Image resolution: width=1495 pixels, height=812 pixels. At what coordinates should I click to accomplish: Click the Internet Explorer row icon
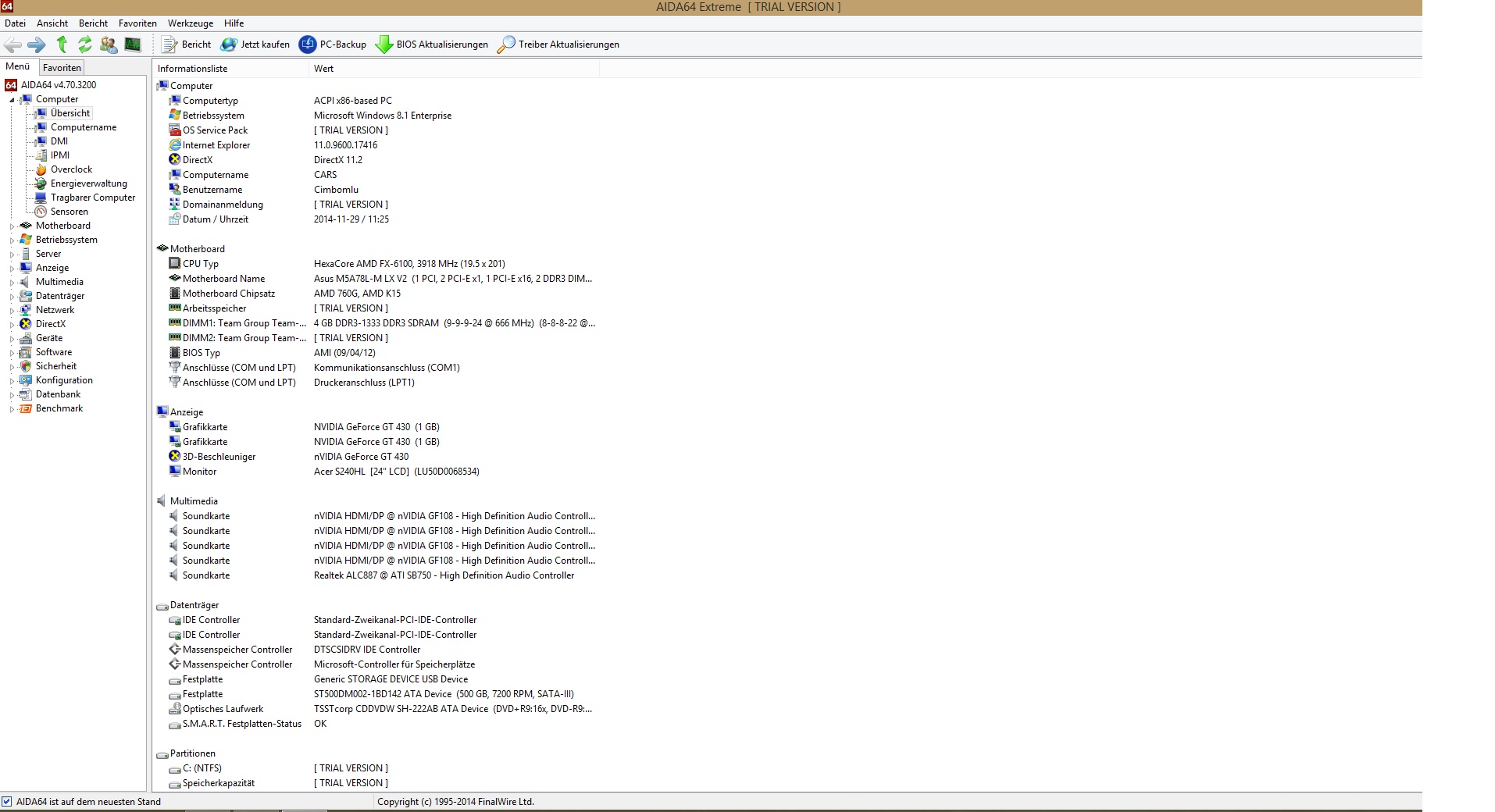(175, 145)
